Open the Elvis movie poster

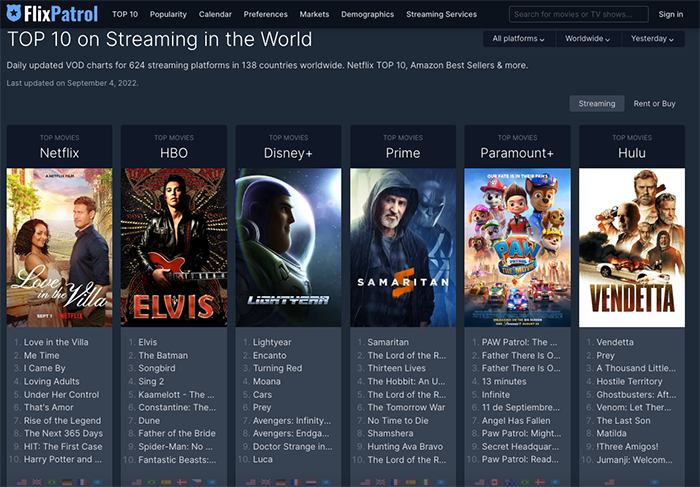[x=174, y=247]
